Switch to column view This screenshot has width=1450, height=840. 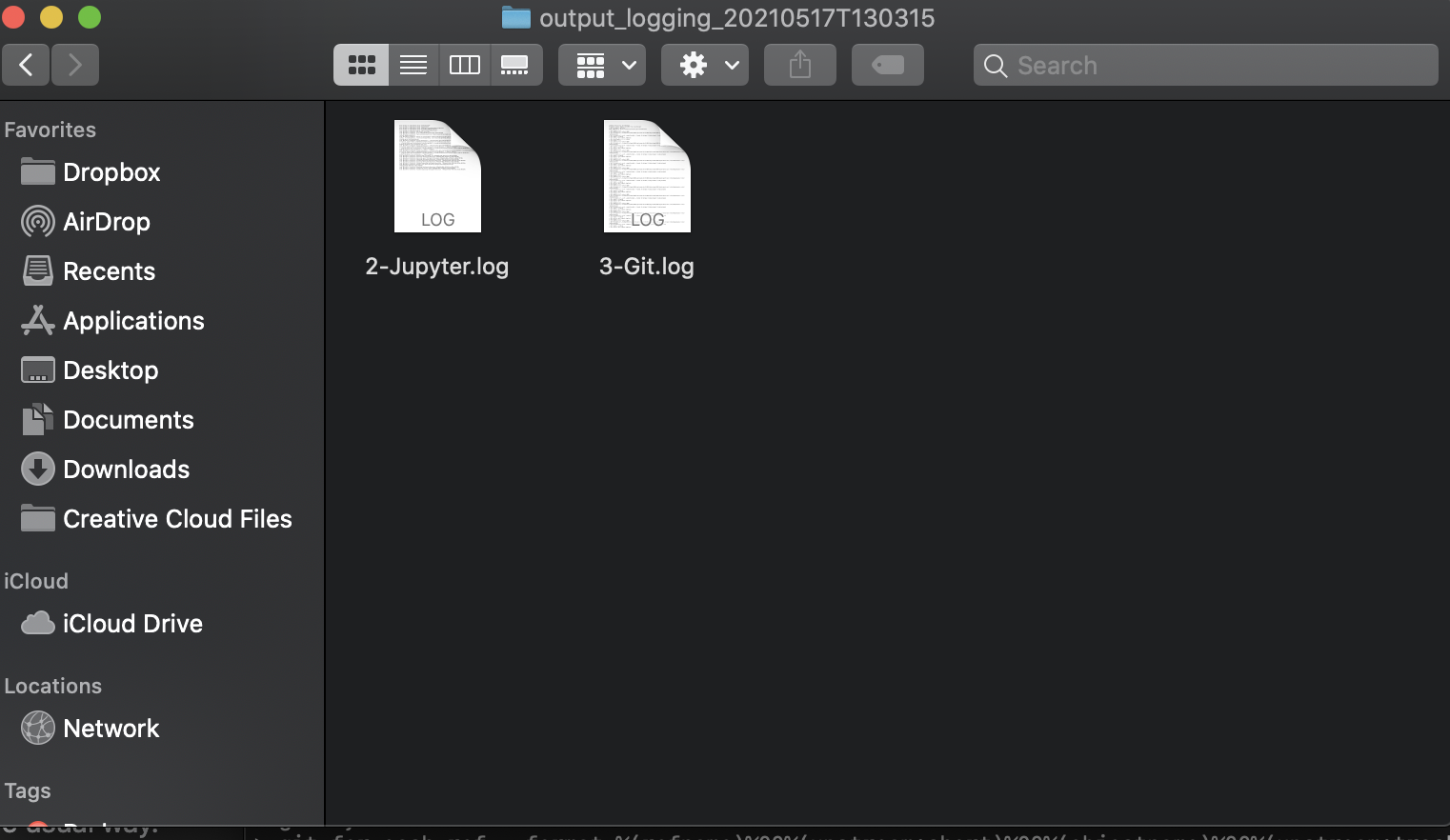464,65
